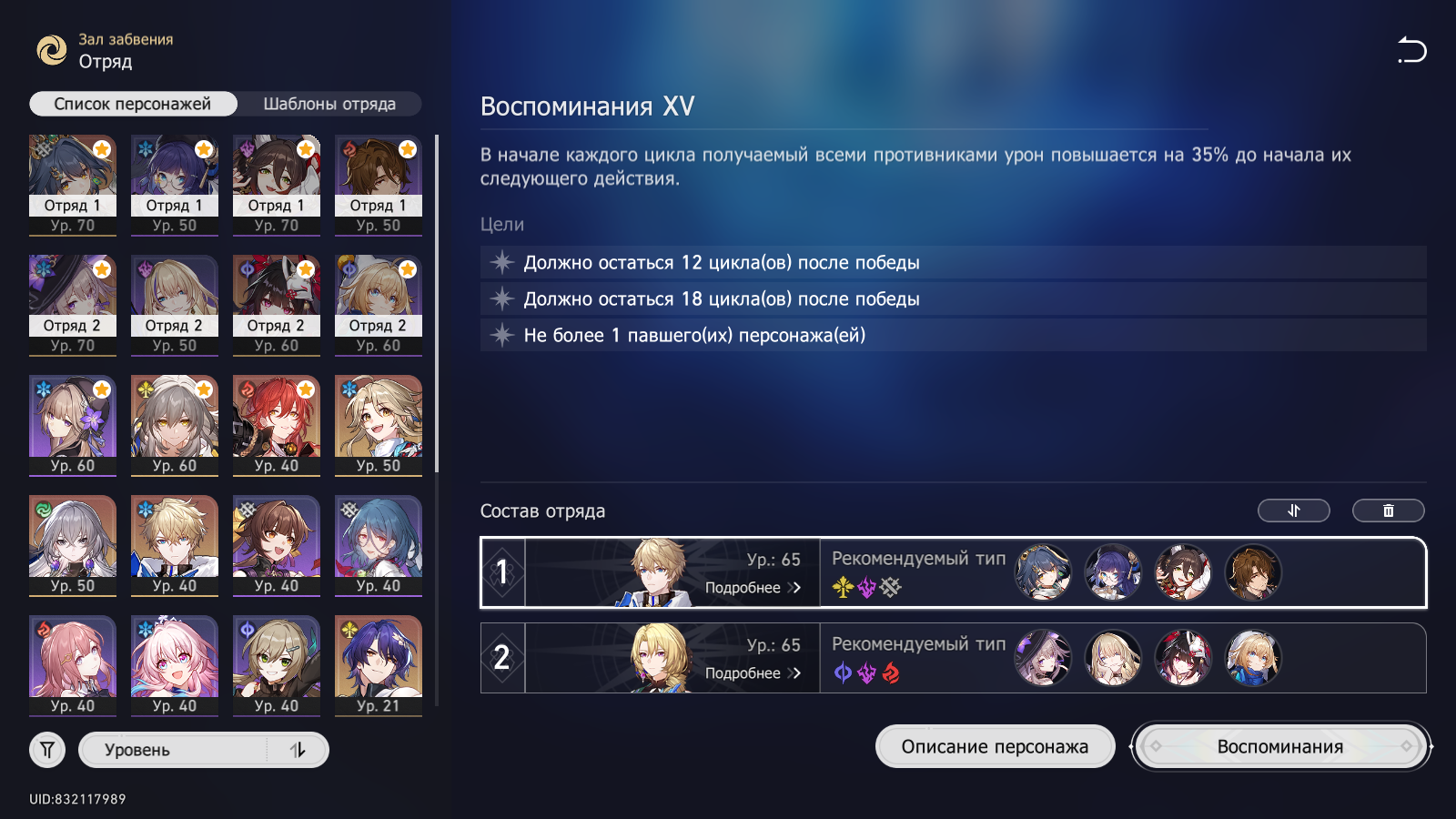Switch to the Шаблоны отряда tab
1456x819 pixels.
pos(329,104)
